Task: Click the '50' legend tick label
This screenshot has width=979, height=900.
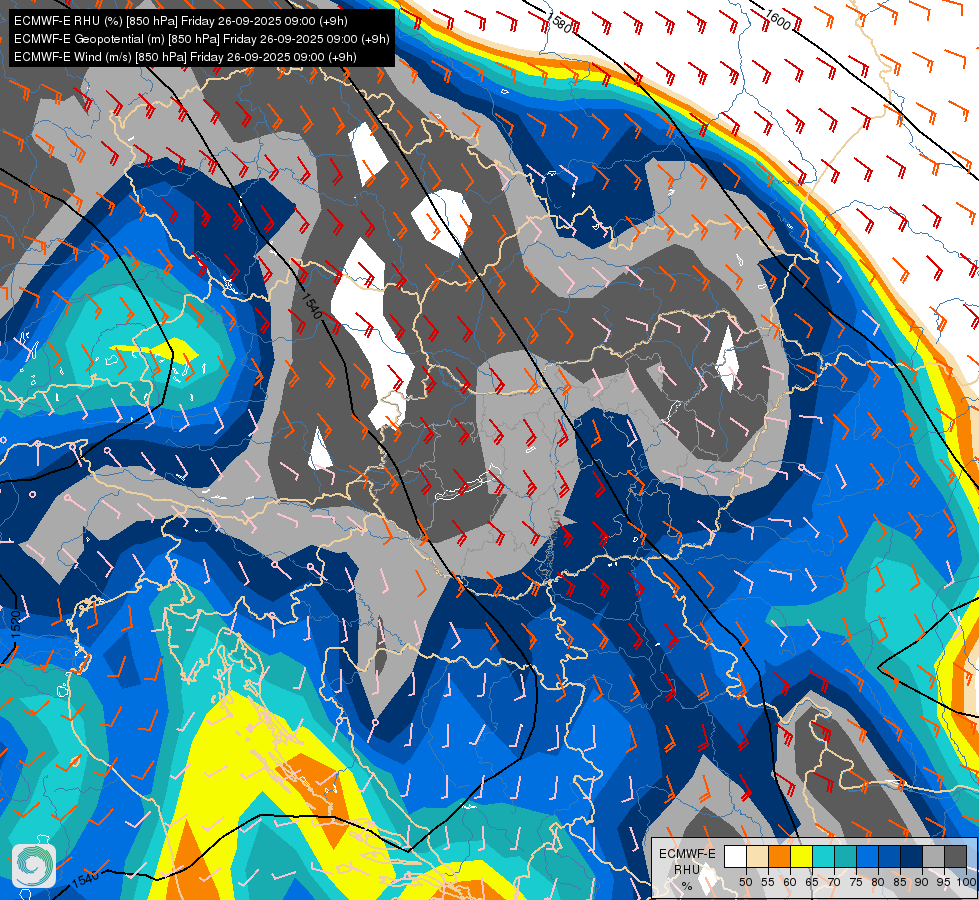Action: [x=745, y=882]
